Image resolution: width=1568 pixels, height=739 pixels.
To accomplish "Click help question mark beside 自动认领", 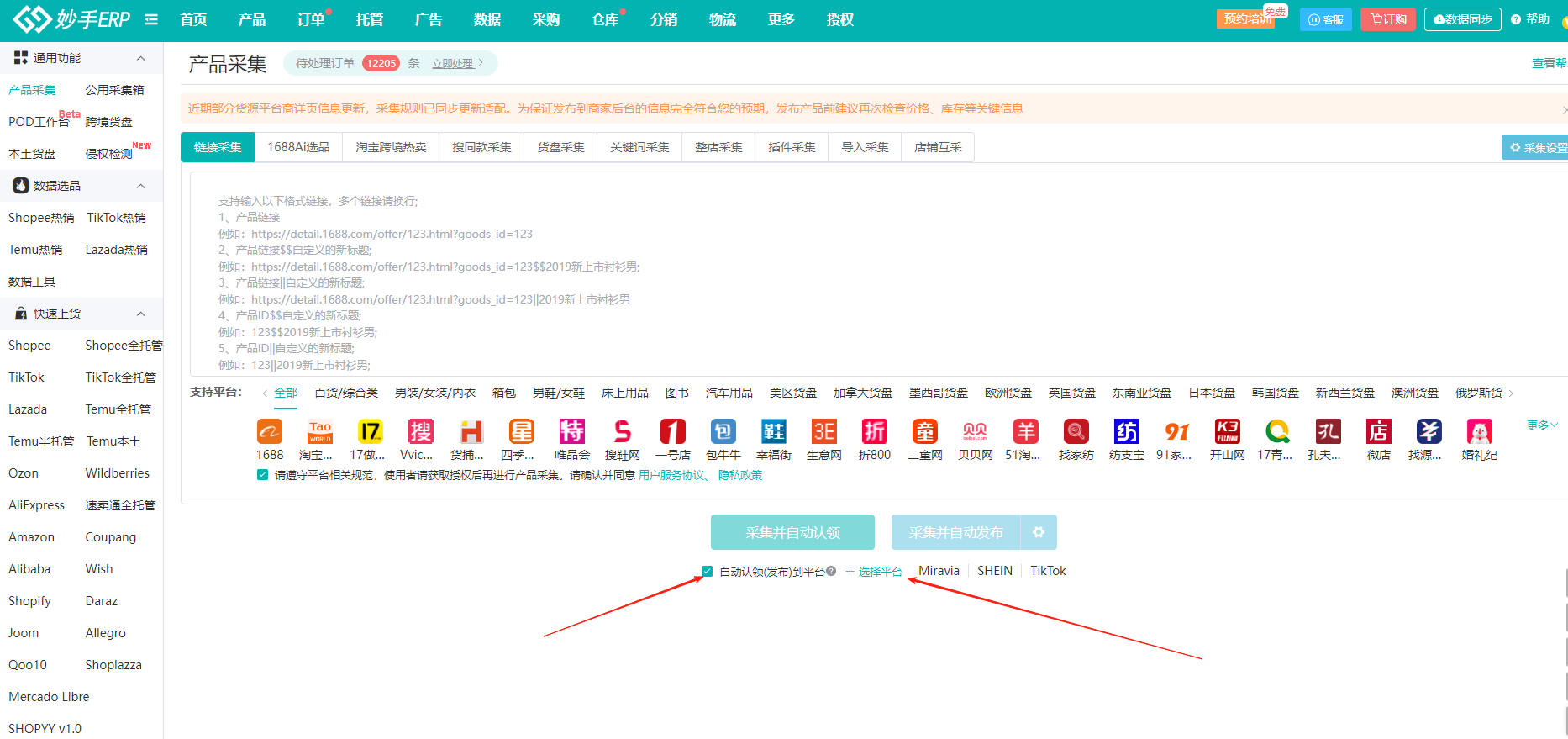I will tap(831, 571).
